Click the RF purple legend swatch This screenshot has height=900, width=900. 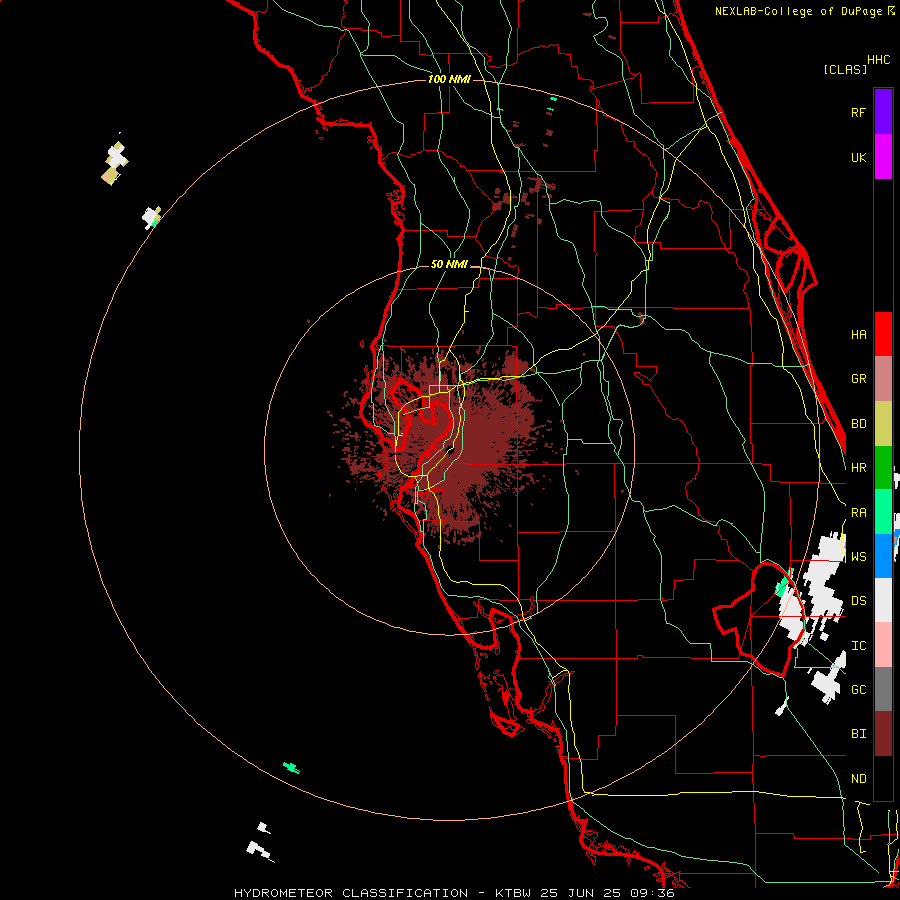pyautogui.click(x=883, y=112)
